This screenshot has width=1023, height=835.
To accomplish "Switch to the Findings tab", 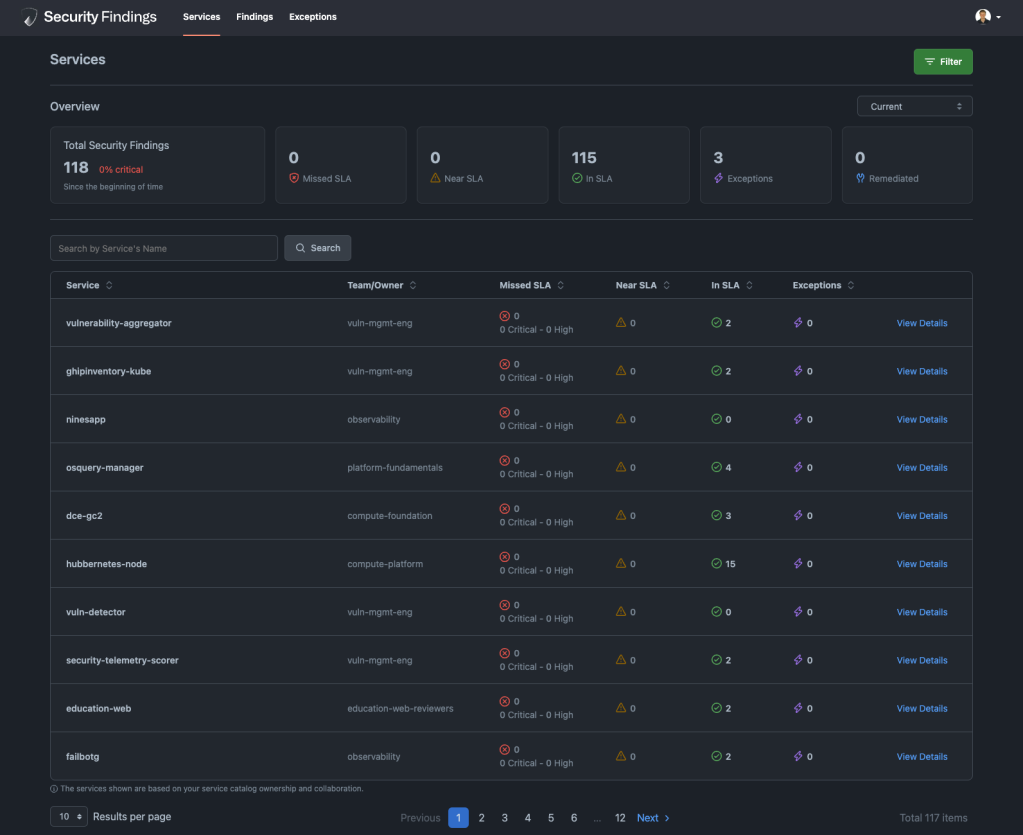I will [254, 17].
